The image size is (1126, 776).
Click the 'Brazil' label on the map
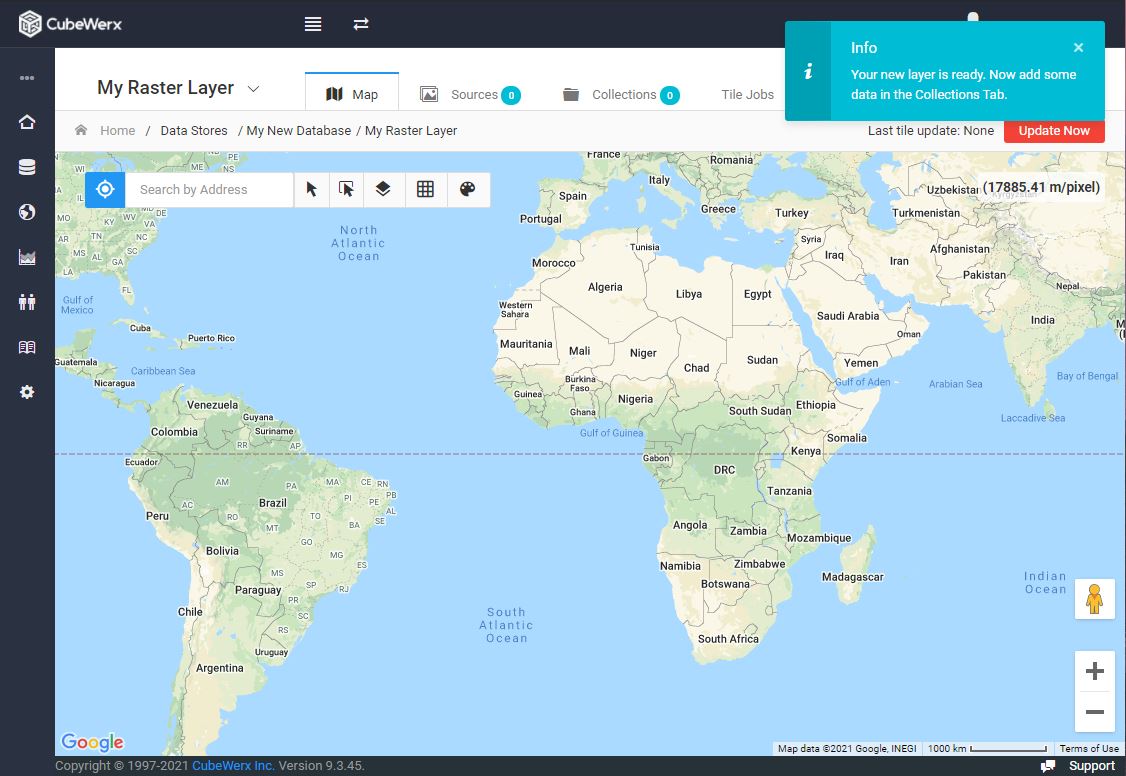273,503
